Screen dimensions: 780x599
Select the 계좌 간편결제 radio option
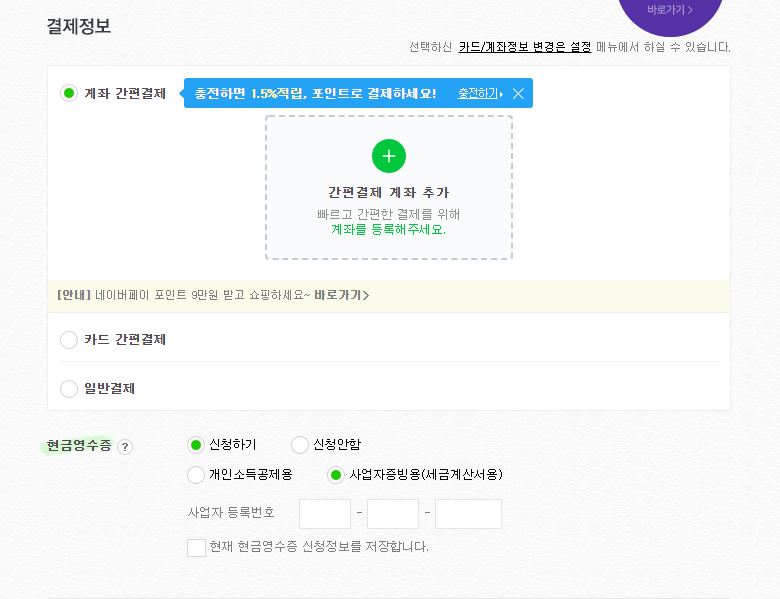pos(69,93)
